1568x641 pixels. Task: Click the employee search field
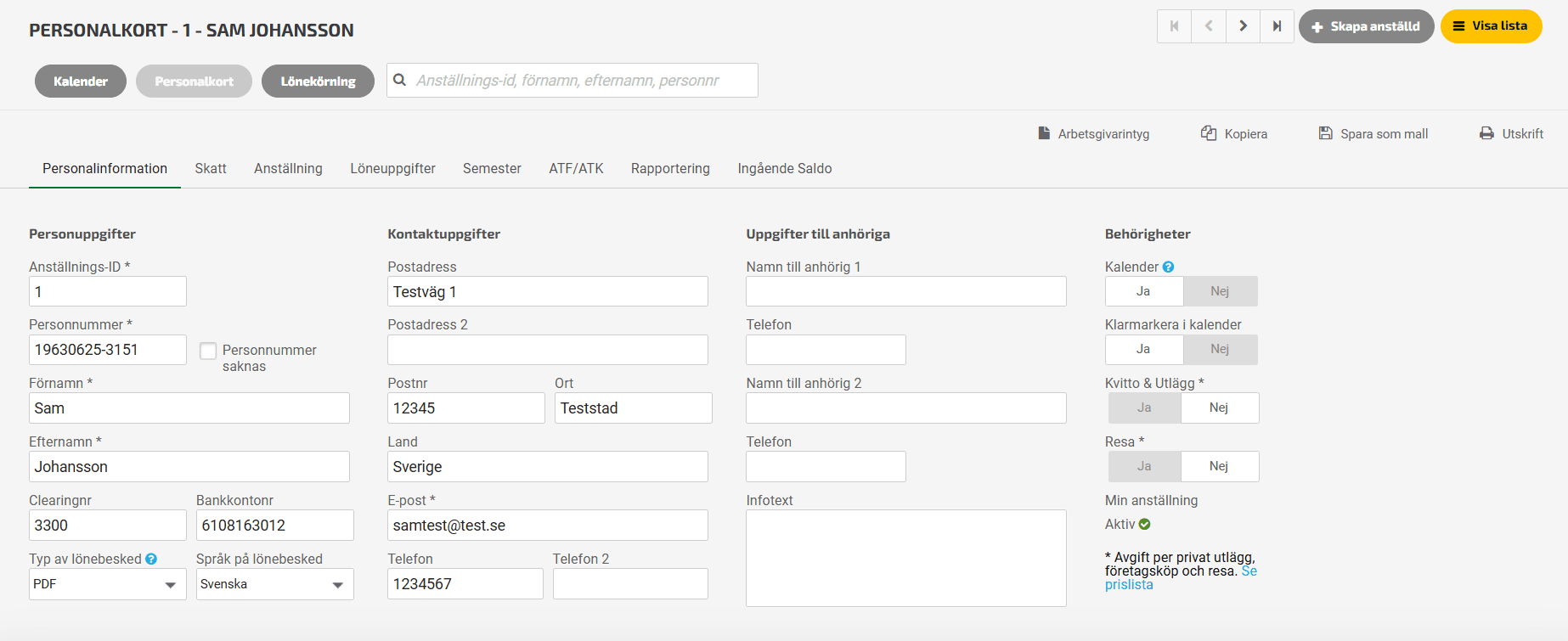point(583,81)
